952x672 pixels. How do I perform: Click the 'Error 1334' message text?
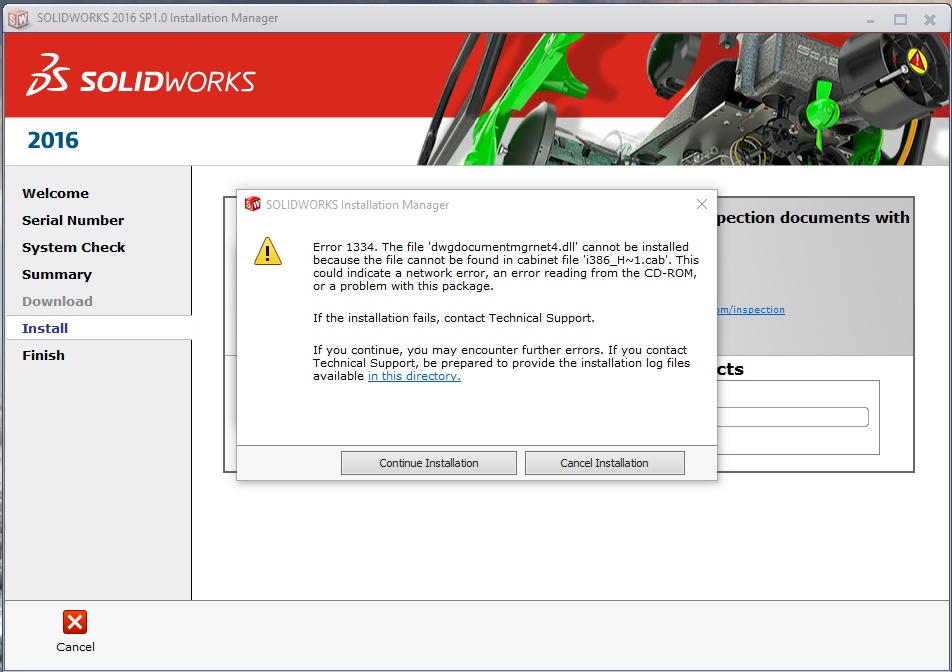(506, 266)
